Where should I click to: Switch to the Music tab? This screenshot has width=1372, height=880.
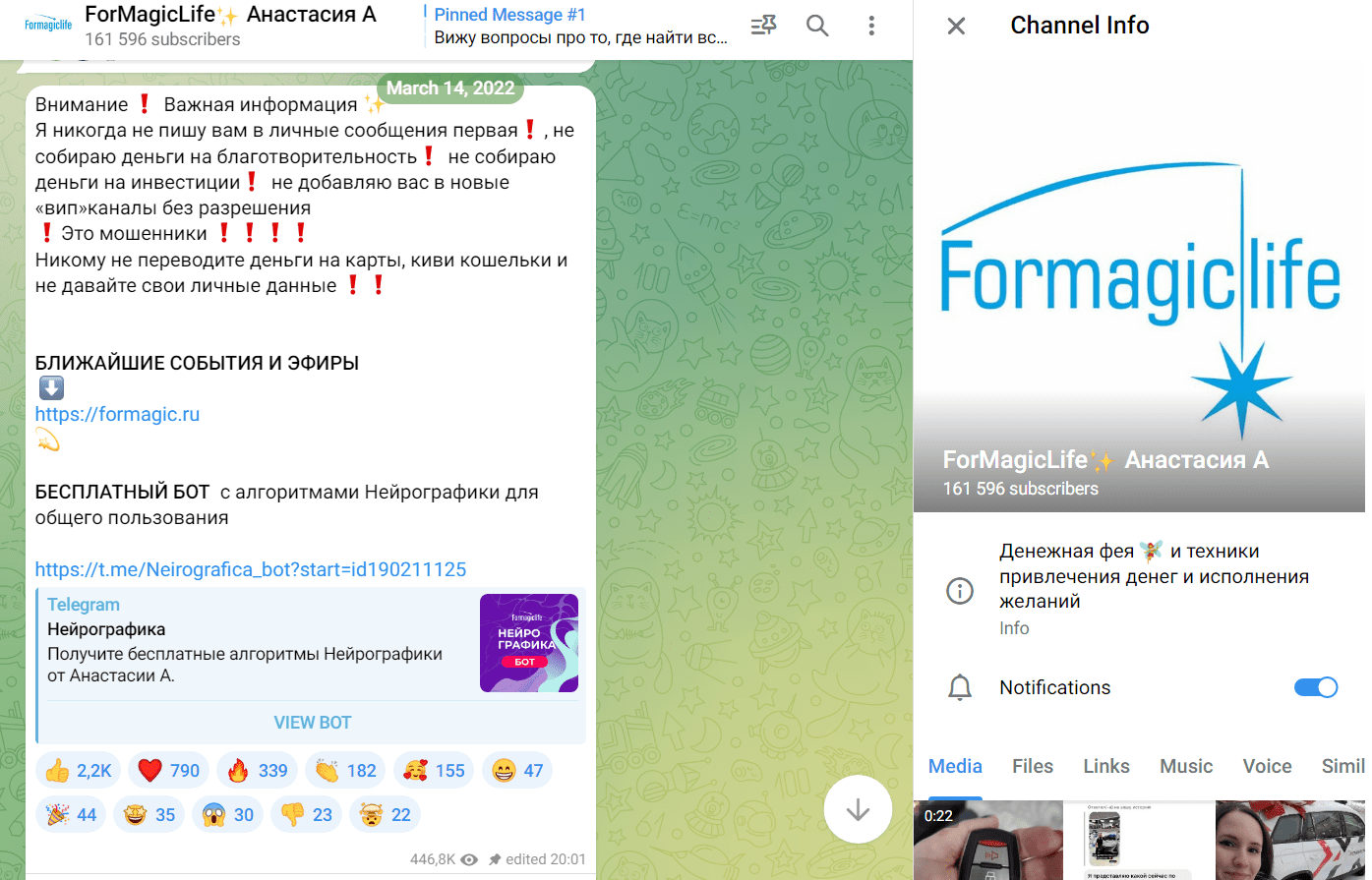pos(1186,766)
